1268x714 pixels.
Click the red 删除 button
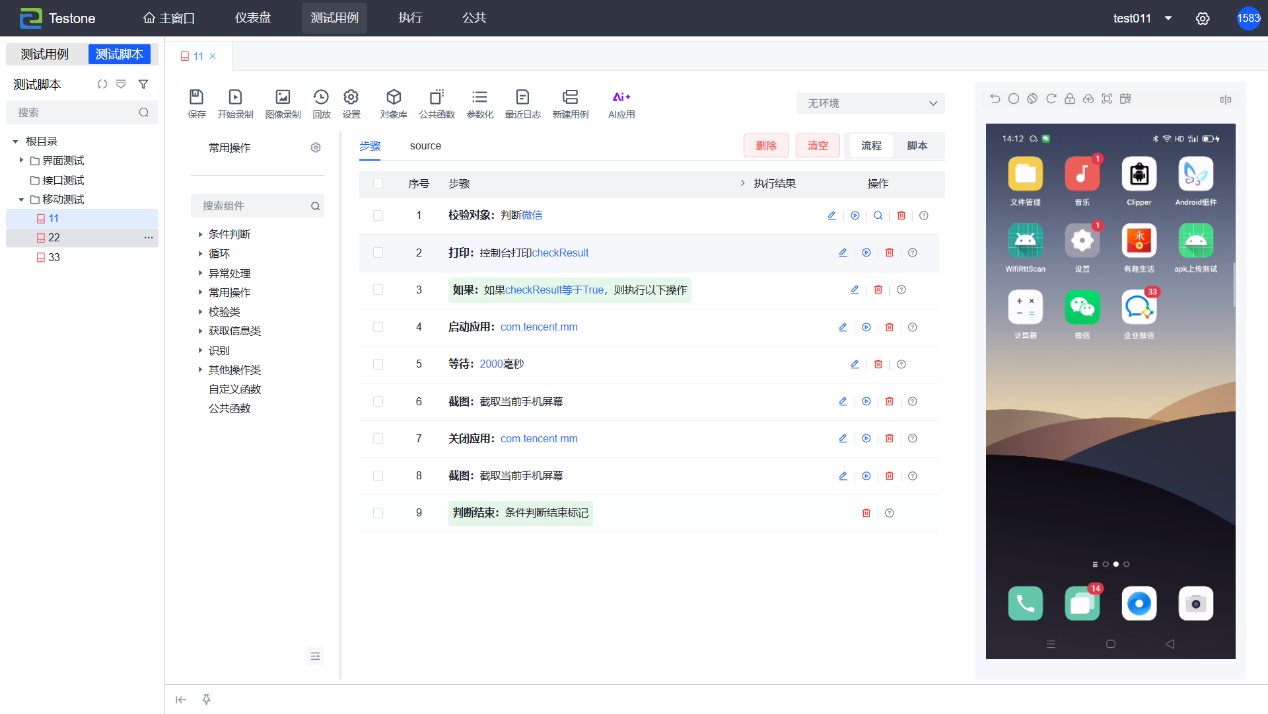(x=766, y=146)
